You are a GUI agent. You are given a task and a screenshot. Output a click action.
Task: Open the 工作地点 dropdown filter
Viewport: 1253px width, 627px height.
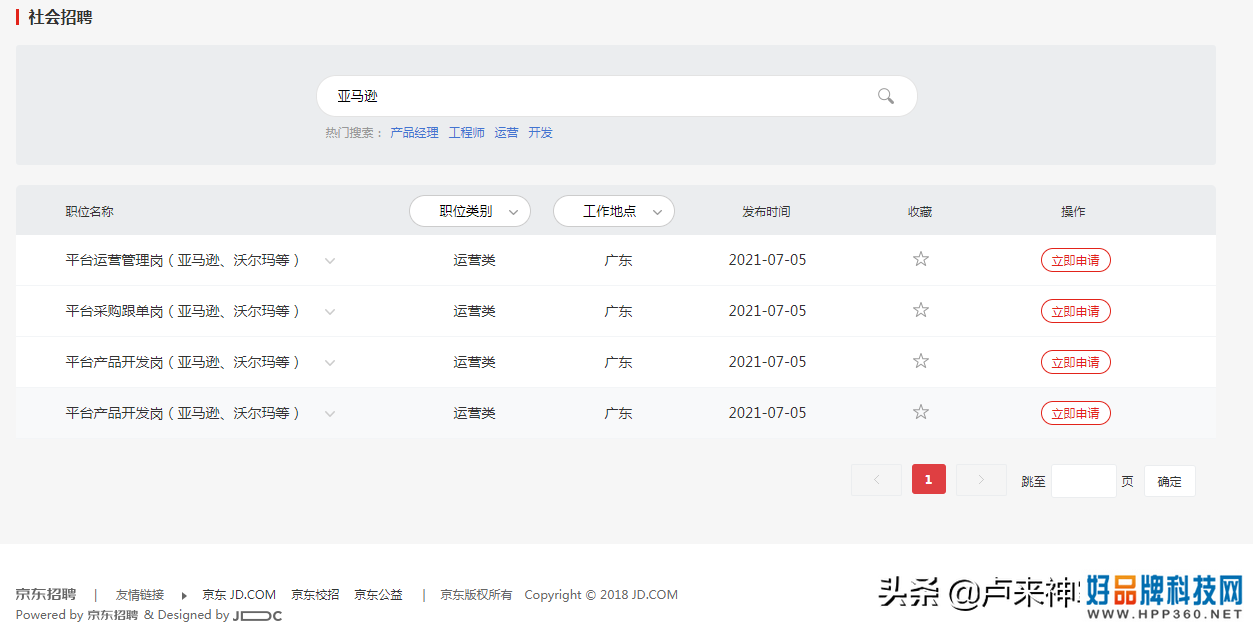pyautogui.click(x=614, y=211)
